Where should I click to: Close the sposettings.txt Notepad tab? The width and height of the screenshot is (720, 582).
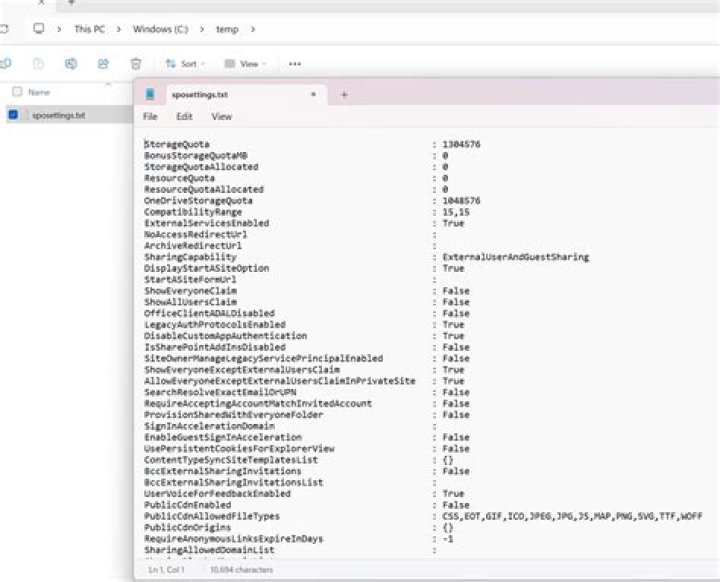pos(313,94)
